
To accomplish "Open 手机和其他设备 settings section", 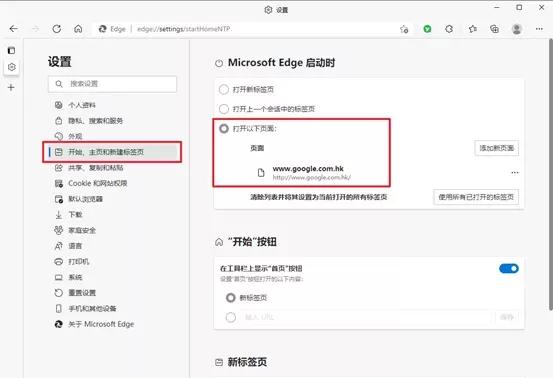I will click(x=85, y=309).
